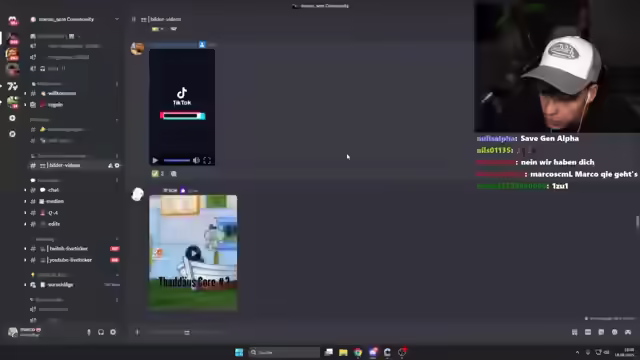Add a server with plus icon
The height and width of the screenshot is (360, 640).
coord(13,118)
